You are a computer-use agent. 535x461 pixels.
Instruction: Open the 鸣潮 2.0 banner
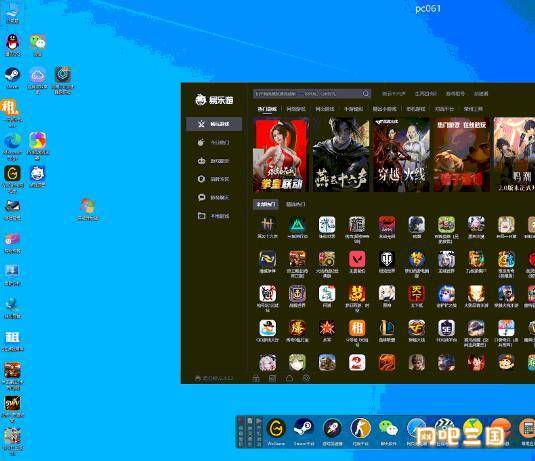515,155
